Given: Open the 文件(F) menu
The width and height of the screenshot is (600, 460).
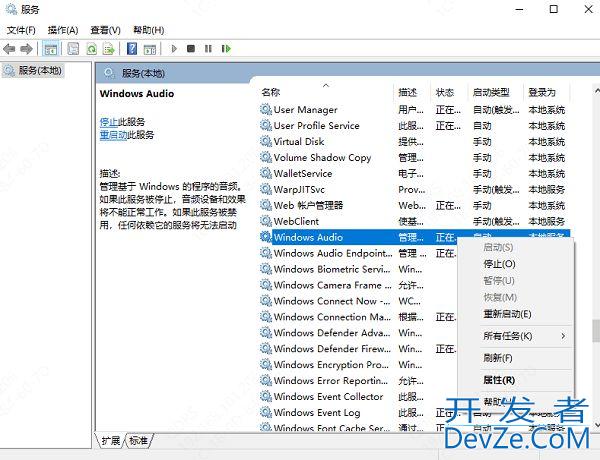Looking at the screenshot, I should 20,30.
